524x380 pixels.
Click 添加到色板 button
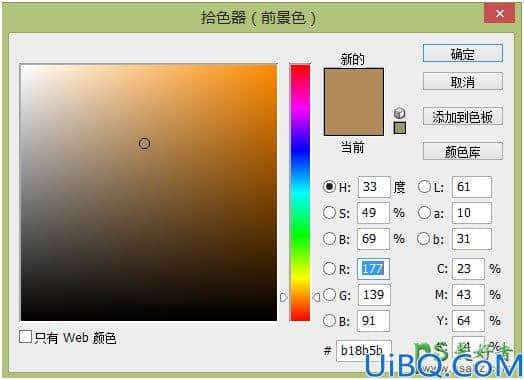(463, 117)
